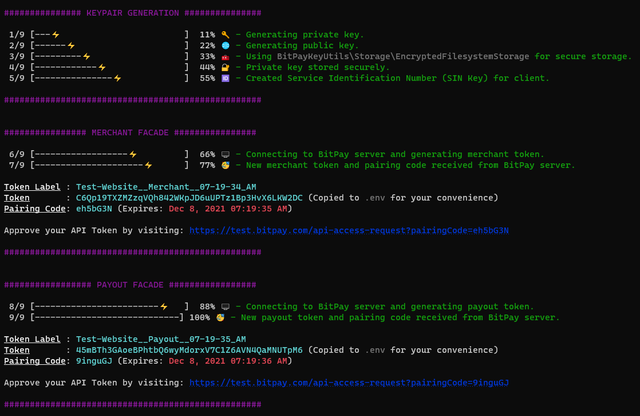Click lightning bolt on progress bar 4/9
640x416 pixels.
[102, 67]
